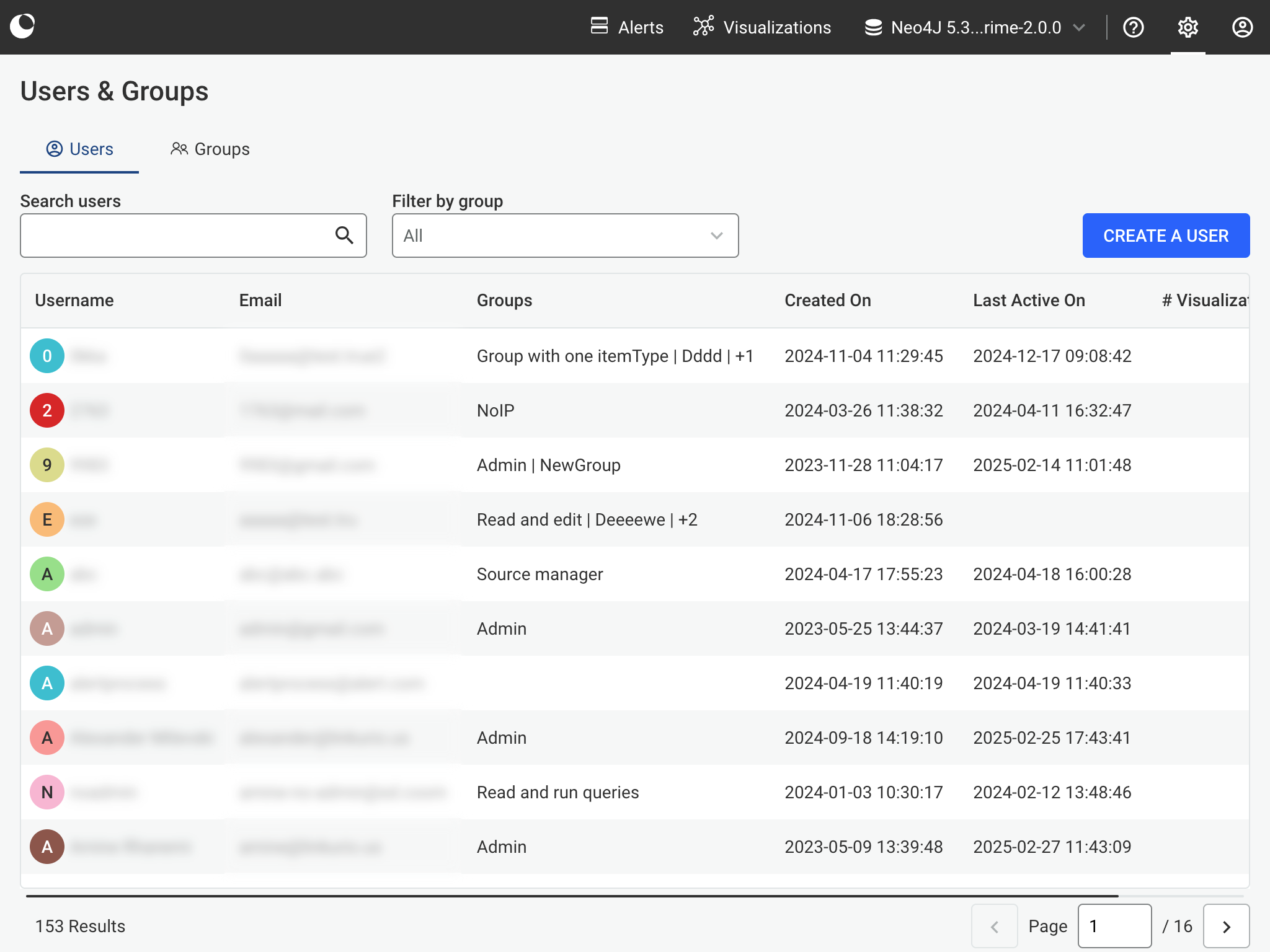Click the search magnifier icon
1270x952 pixels.
tap(344, 236)
